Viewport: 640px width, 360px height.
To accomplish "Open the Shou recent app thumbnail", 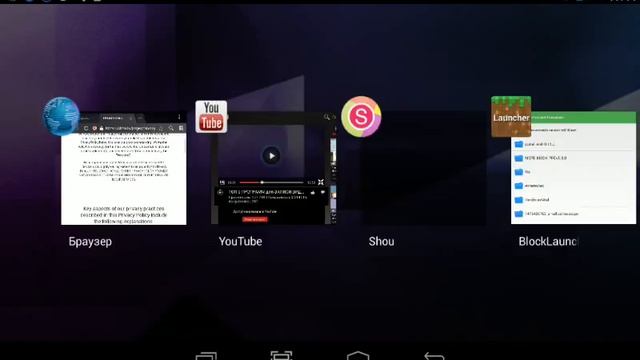I will click(x=424, y=168).
